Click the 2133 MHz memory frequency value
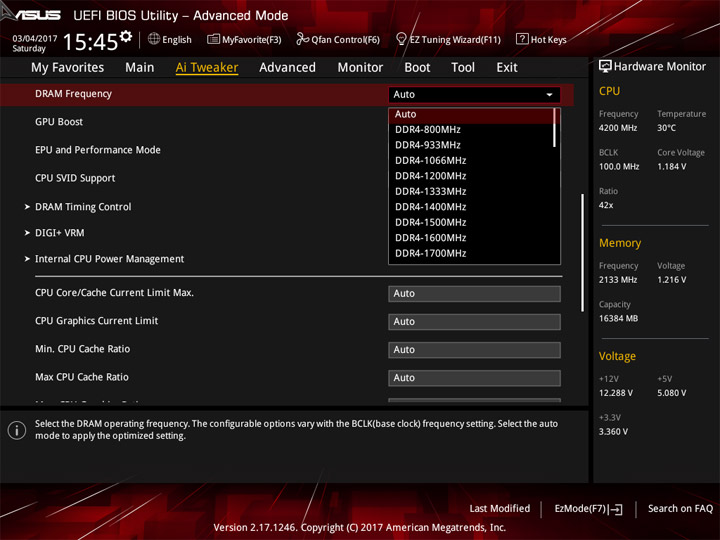The width and height of the screenshot is (720, 540). pos(618,280)
